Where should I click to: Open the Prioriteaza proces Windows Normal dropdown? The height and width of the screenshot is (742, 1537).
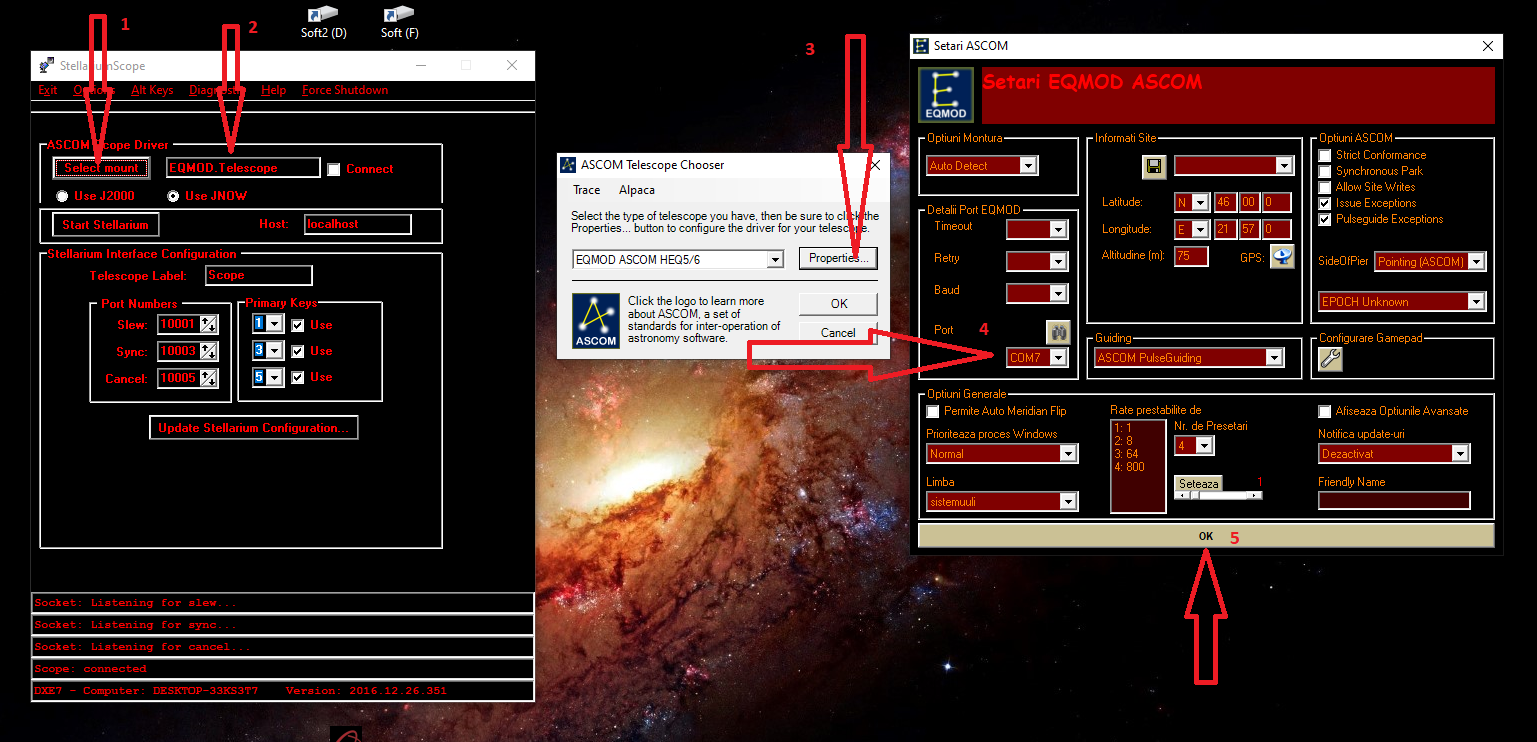1069,454
